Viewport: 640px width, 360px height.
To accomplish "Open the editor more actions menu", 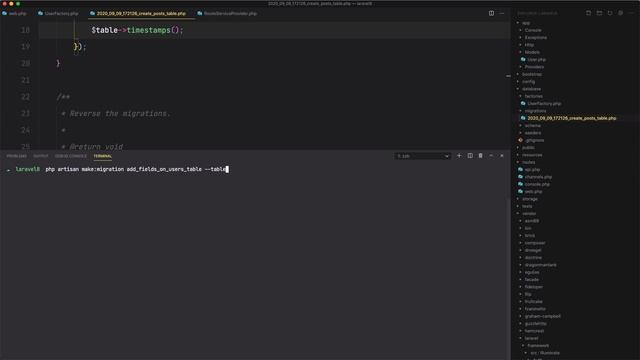I will point(502,13).
